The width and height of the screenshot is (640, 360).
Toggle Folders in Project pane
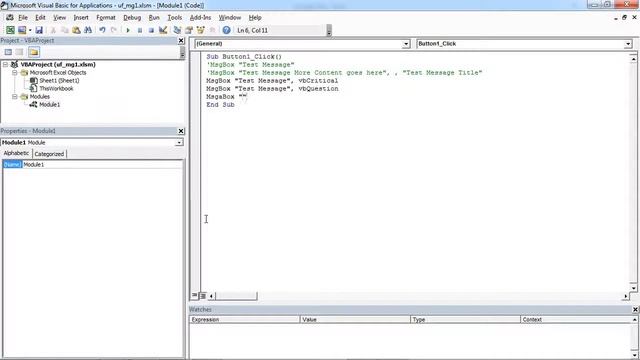[x=34, y=52]
